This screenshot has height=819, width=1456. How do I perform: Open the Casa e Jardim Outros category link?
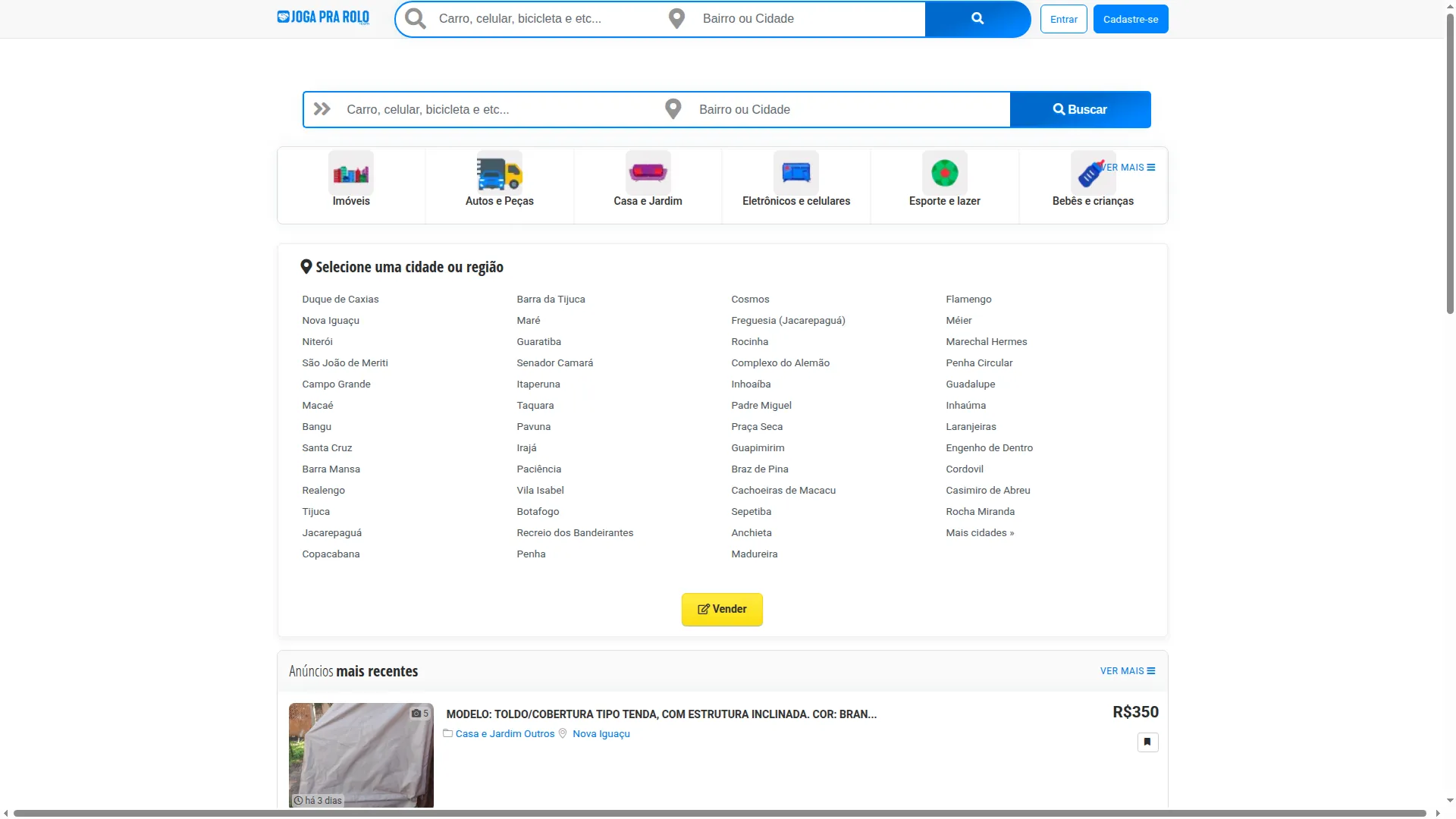505,733
